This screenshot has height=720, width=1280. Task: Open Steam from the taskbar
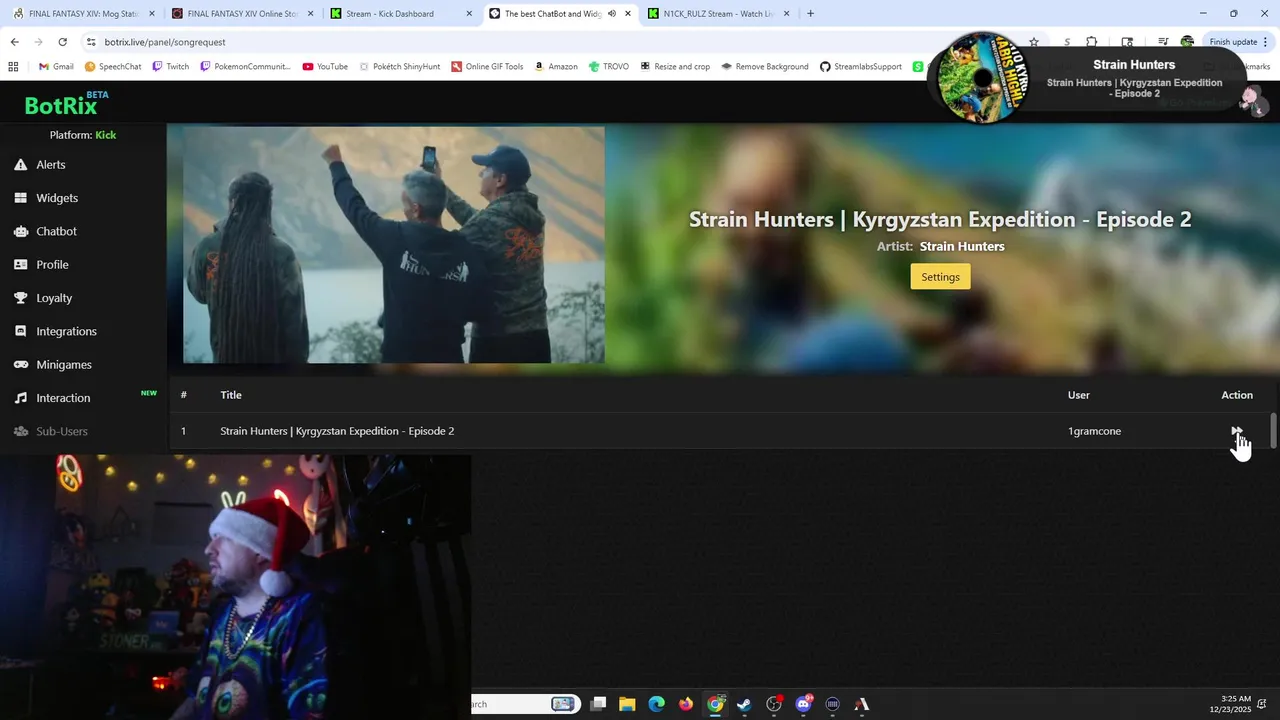pos(744,704)
